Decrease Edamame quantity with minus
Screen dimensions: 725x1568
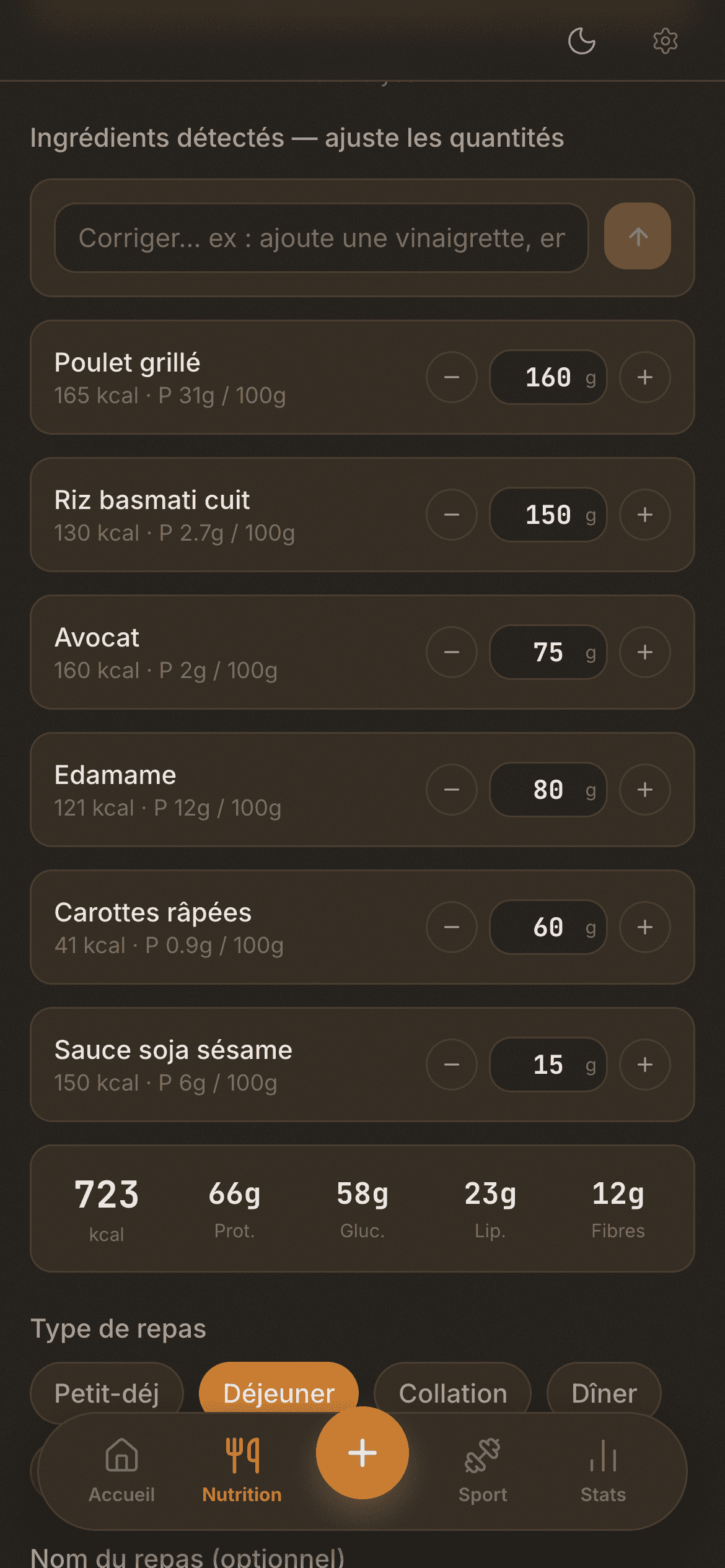(452, 790)
